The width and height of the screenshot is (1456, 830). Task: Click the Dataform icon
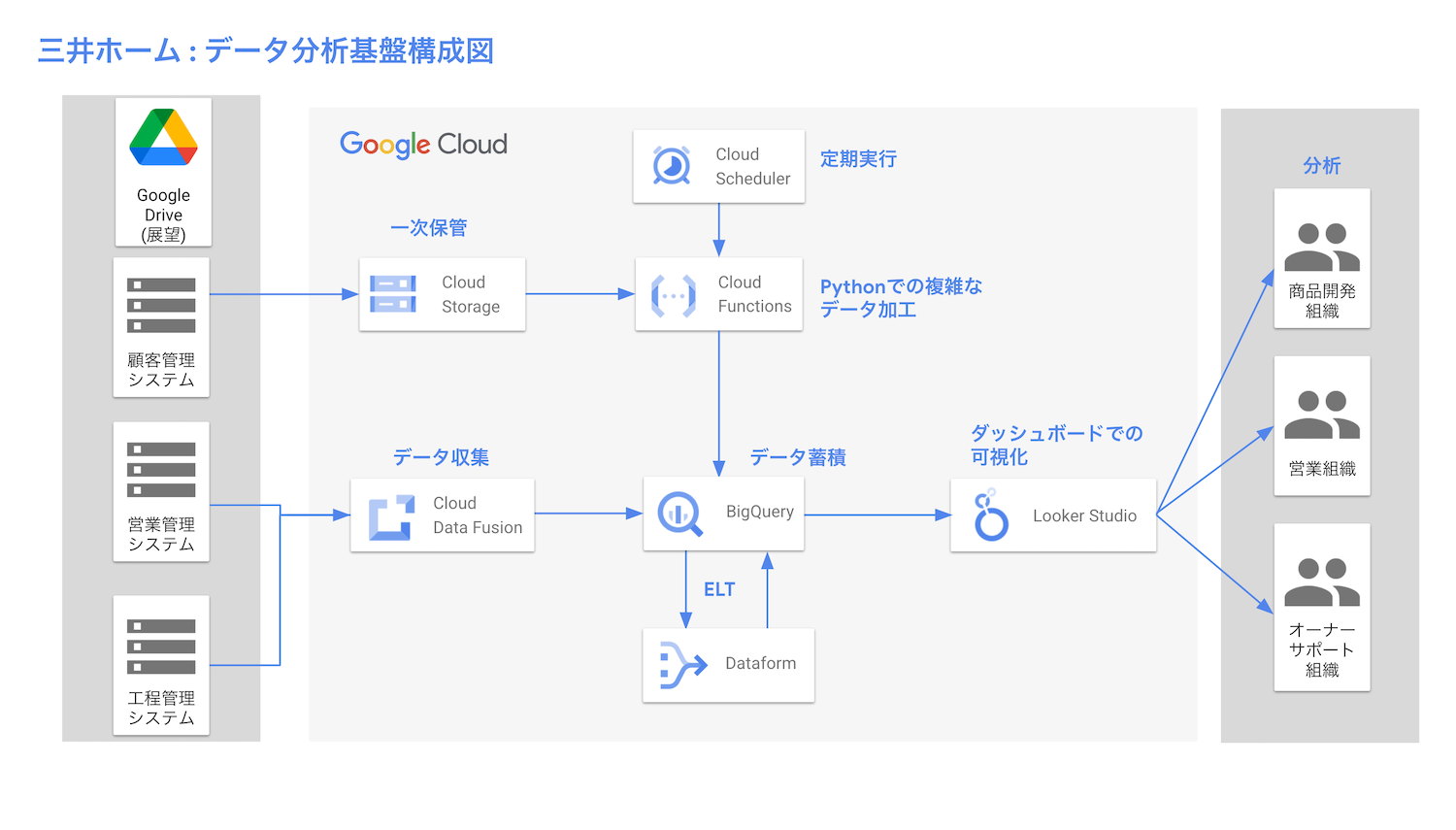click(x=682, y=665)
